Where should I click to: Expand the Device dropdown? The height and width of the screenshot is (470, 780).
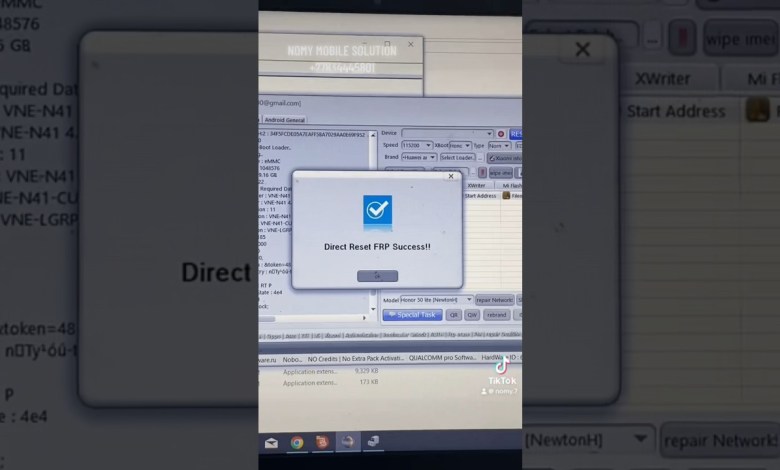point(489,133)
